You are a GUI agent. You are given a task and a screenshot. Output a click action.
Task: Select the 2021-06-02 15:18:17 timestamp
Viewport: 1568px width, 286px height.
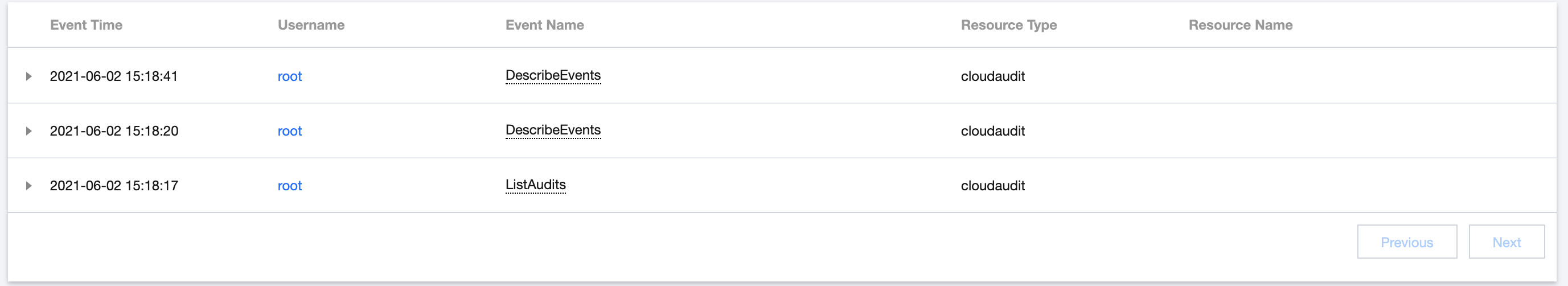coord(114,186)
